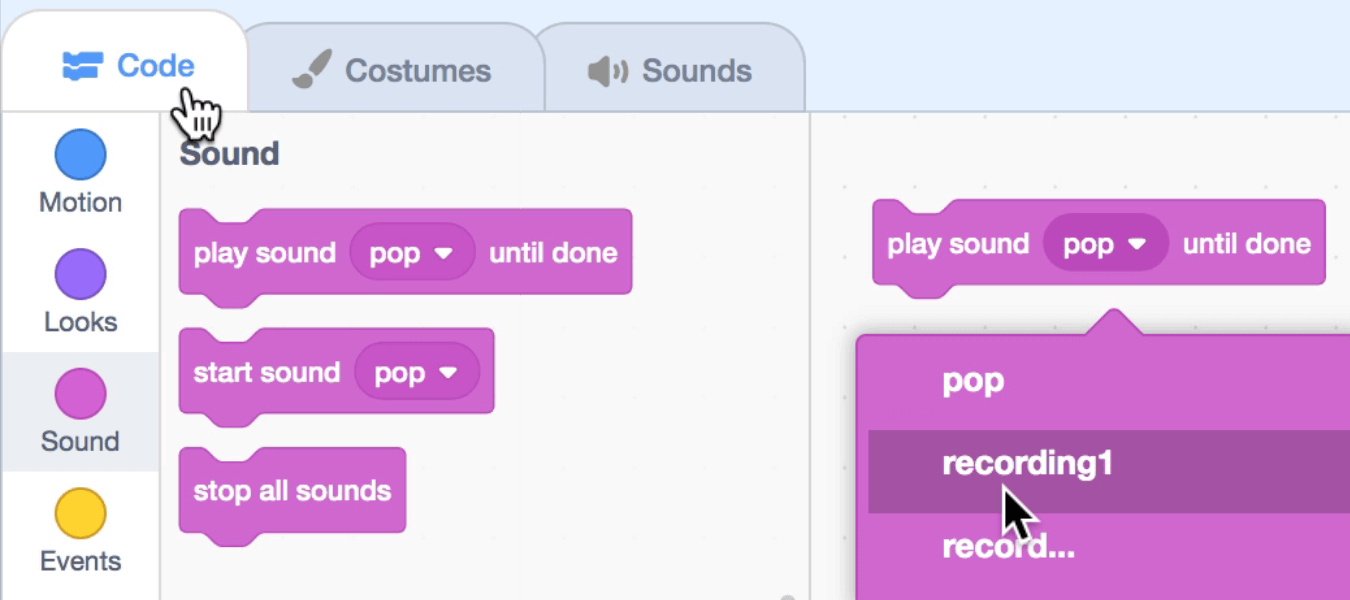Click the stop all sounds block
The width and height of the screenshot is (1350, 600).
pyautogui.click(x=292, y=491)
